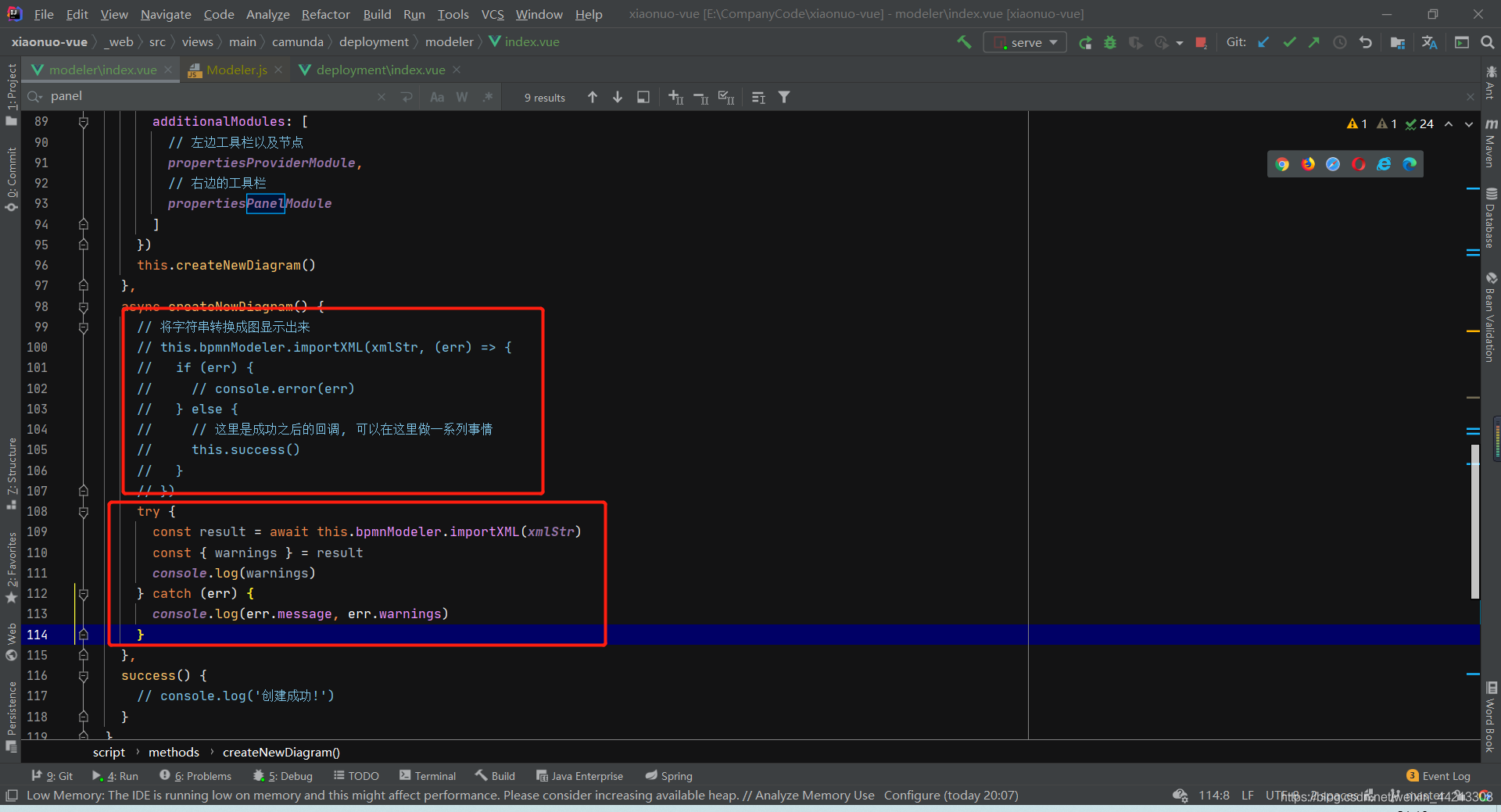Open Project Structure dialog icon
1501x812 pixels.
1398,42
